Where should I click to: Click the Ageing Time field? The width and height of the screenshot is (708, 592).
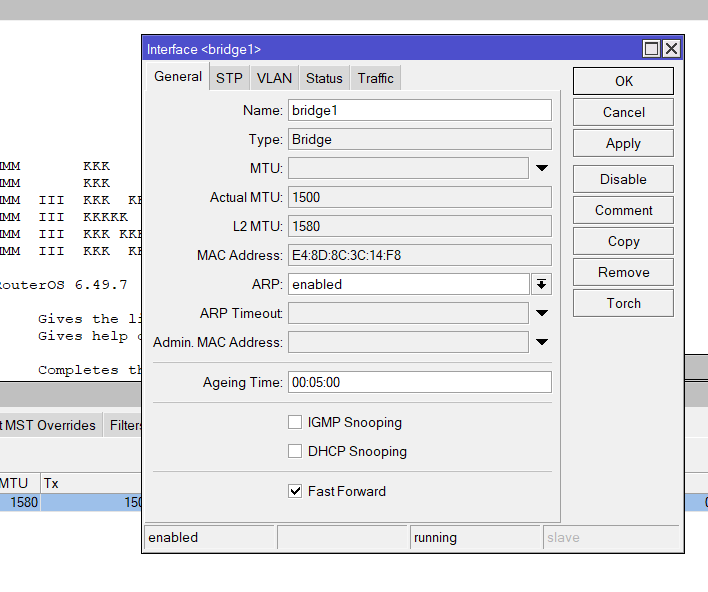click(x=419, y=382)
